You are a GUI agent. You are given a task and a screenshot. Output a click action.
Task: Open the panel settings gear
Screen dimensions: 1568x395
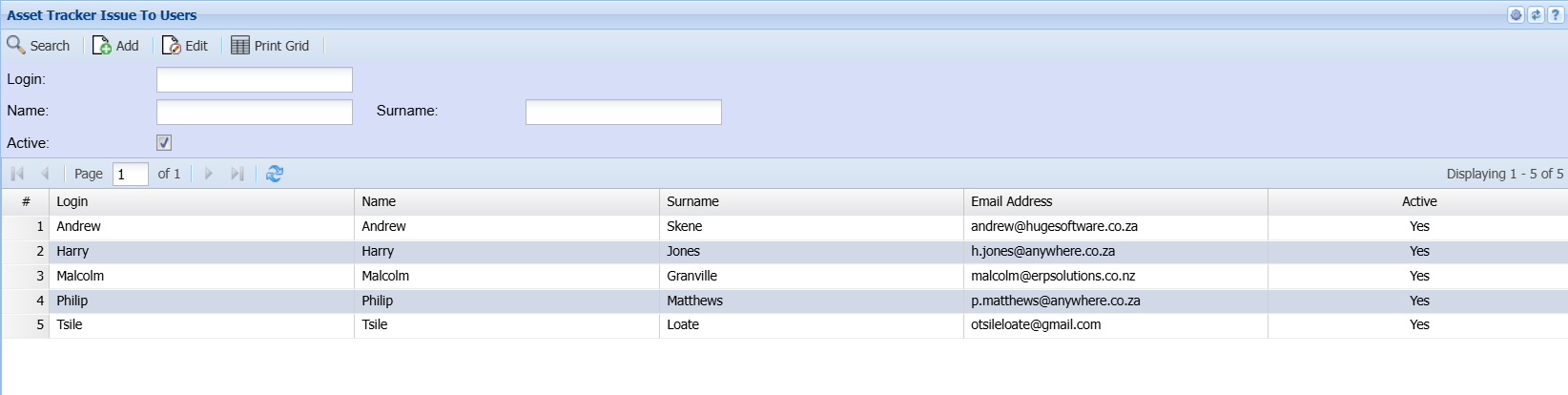pos(1516,15)
